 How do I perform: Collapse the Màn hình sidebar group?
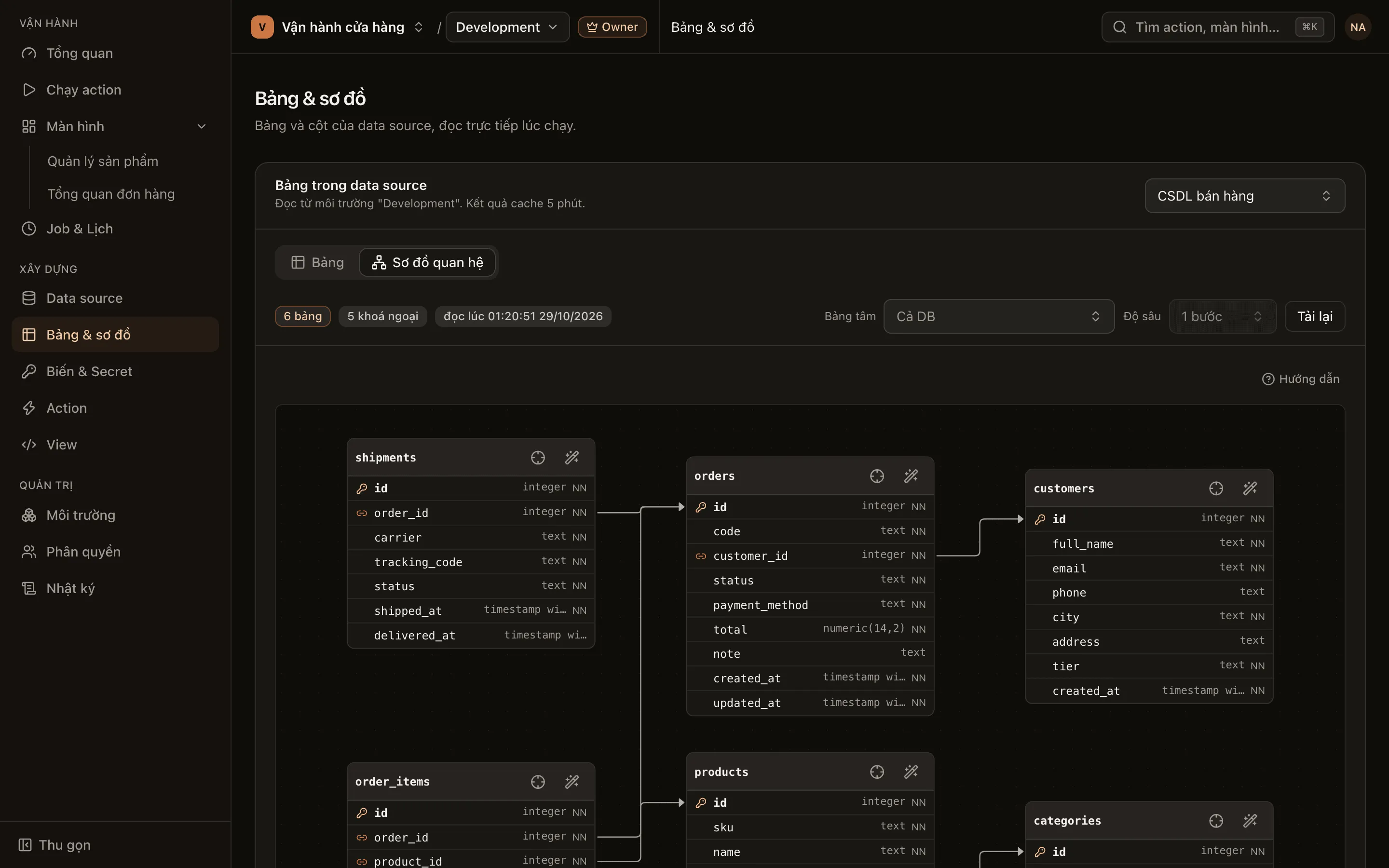(x=115, y=126)
